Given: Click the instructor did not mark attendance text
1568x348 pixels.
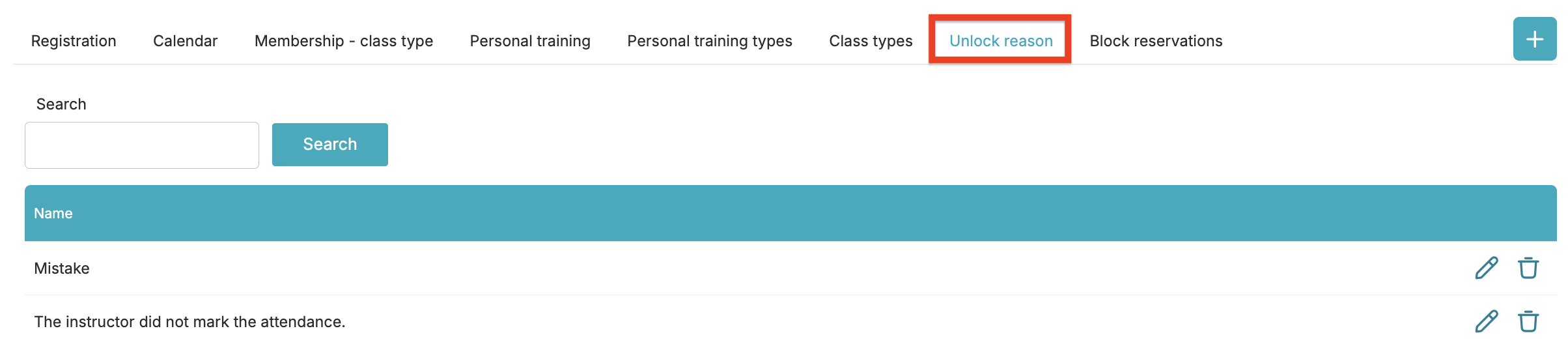Looking at the screenshot, I should [189, 322].
